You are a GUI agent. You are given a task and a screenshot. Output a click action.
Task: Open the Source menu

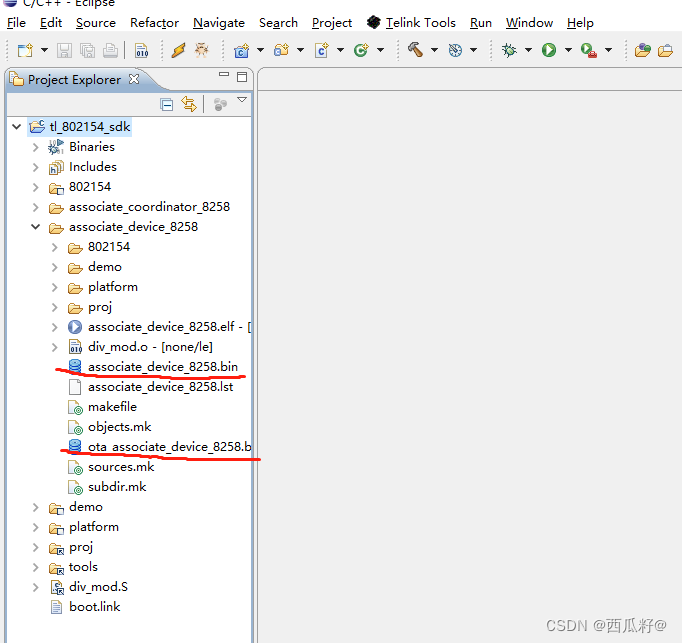click(x=96, y=23)
